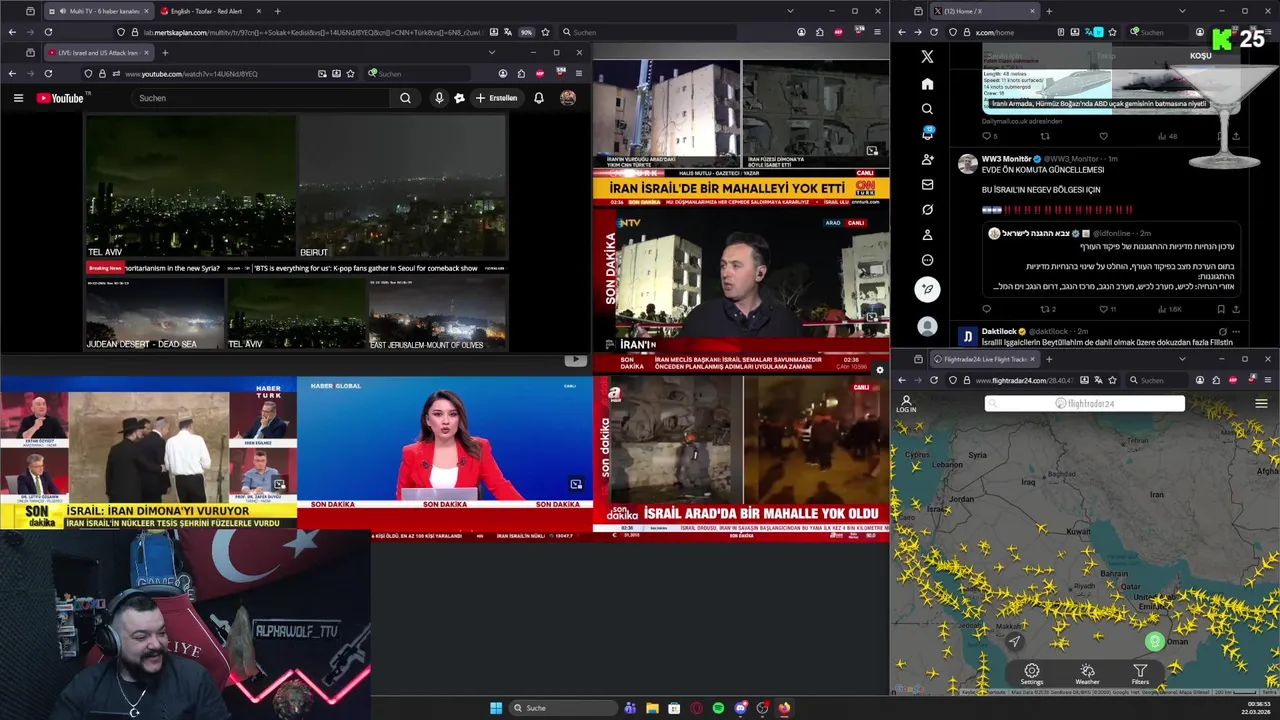
Task: Focus the Flightradar24 search box
Action: [x=1085, y=404]
